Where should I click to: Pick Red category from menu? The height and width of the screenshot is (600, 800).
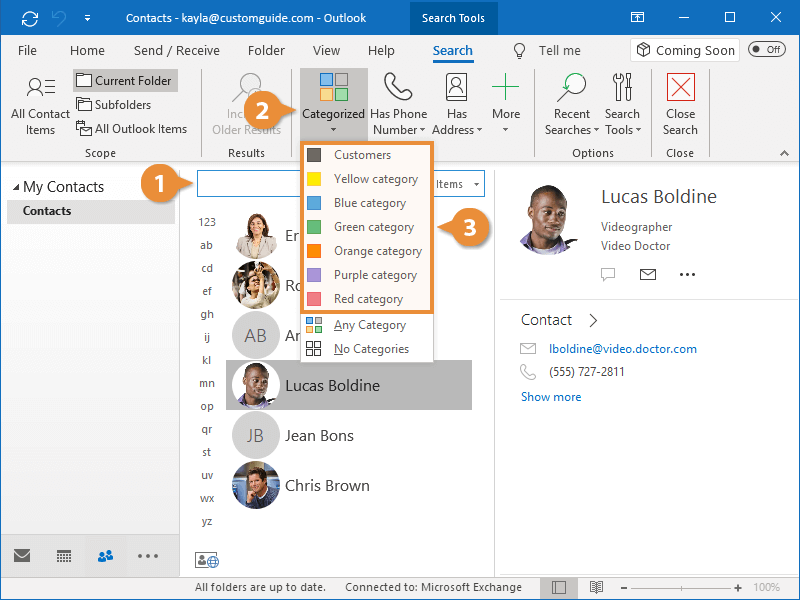[367, 298]
